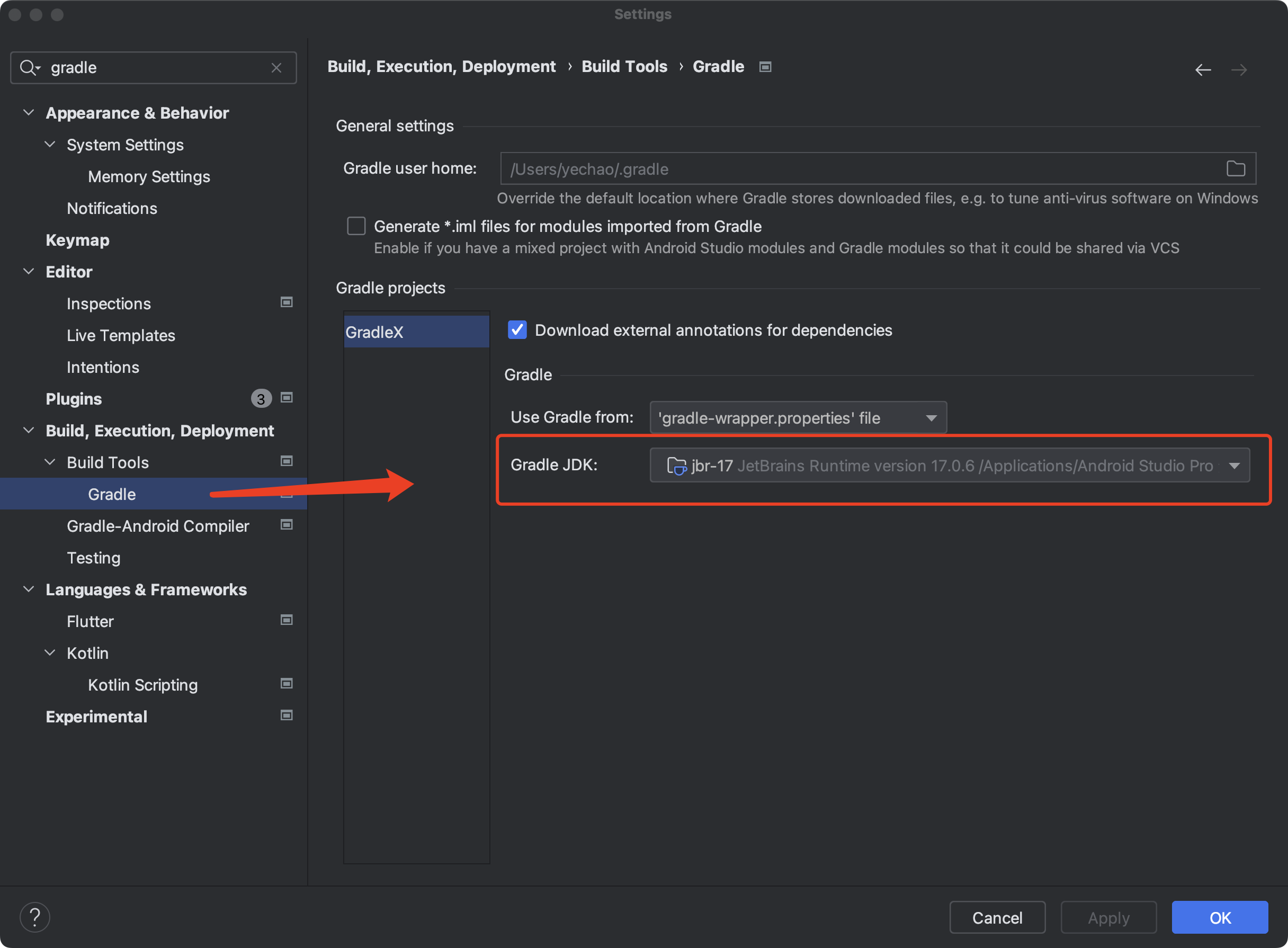This screenshot has height=948, width=1288.
Task: Open Use Gradle from dropdown menu
Action: coord(795,417)
